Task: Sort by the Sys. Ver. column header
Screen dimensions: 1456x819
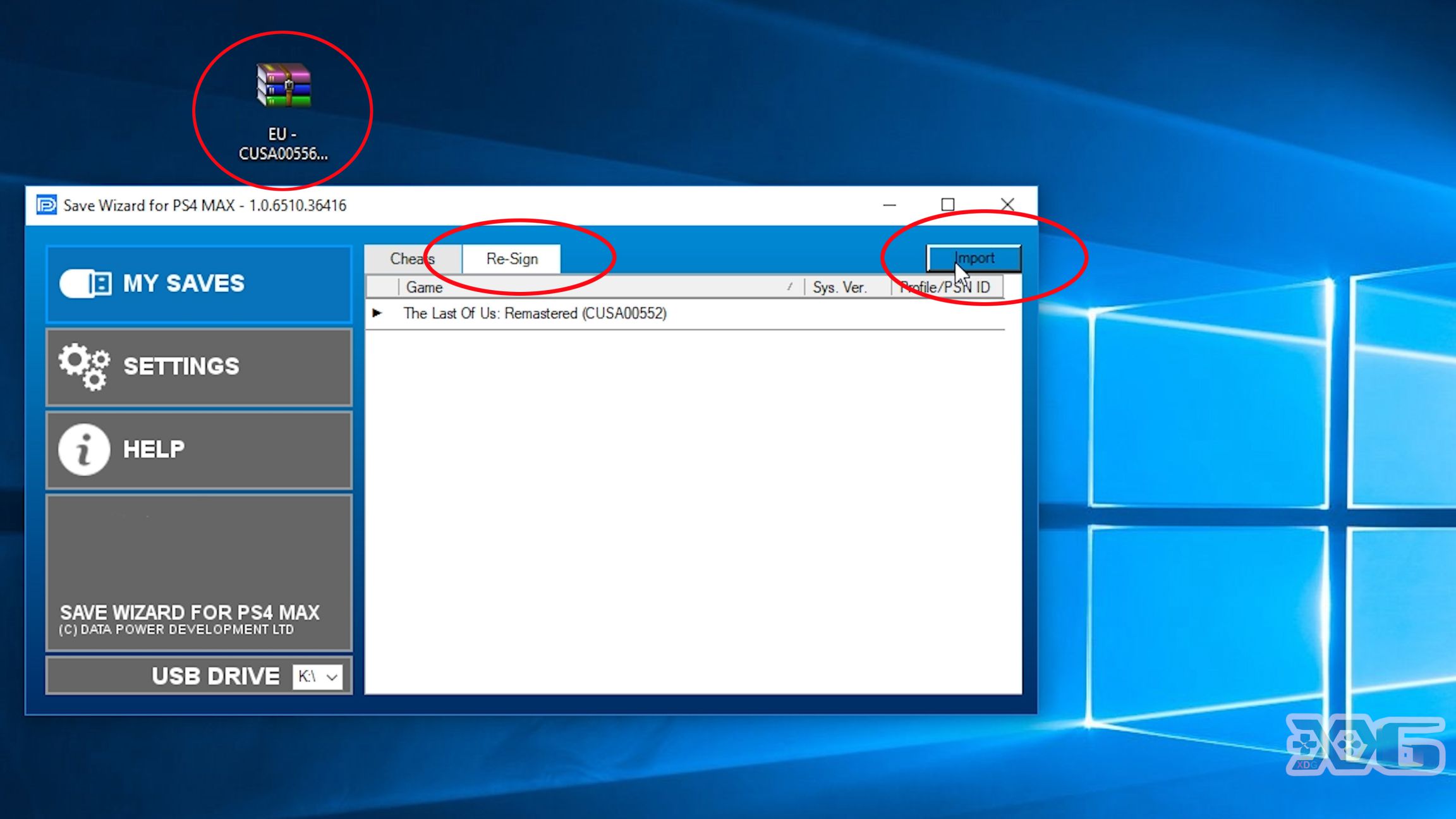Action: 847,287
